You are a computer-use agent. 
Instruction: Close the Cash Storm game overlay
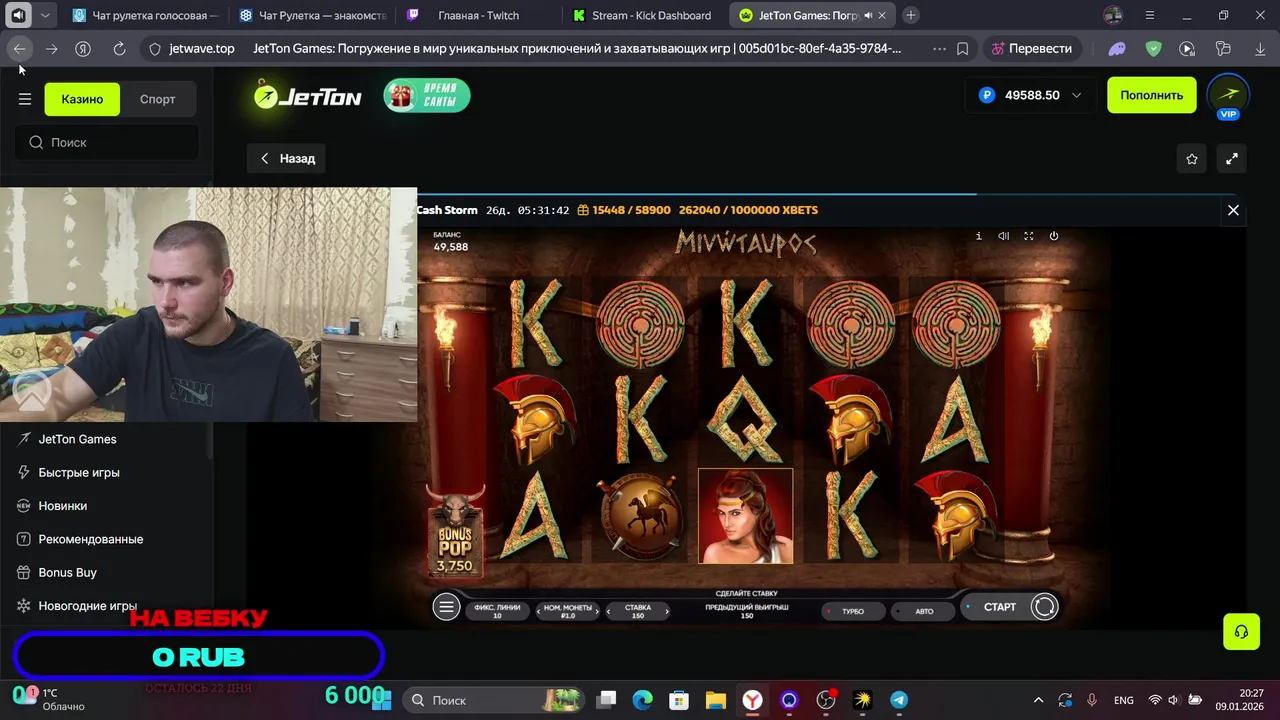(x=1233, y=210)
